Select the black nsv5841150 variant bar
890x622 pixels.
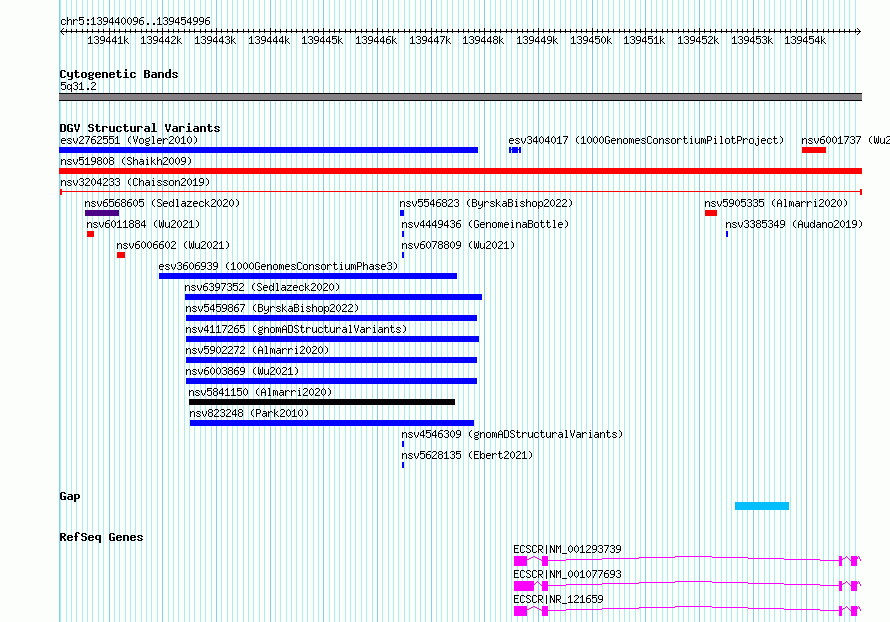point(322,402)
